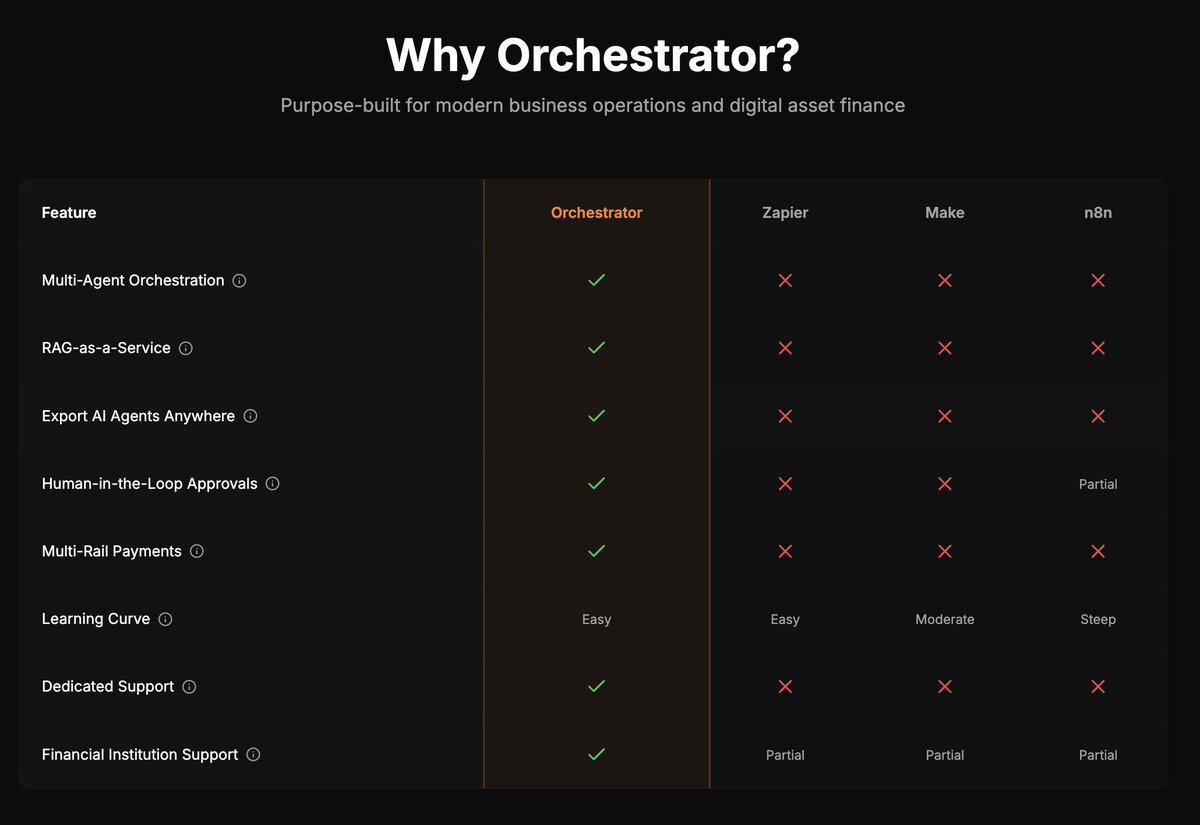1200x825 pixels.
Task: Click Moderate in Learning Curve row
Action: point(944,619)
